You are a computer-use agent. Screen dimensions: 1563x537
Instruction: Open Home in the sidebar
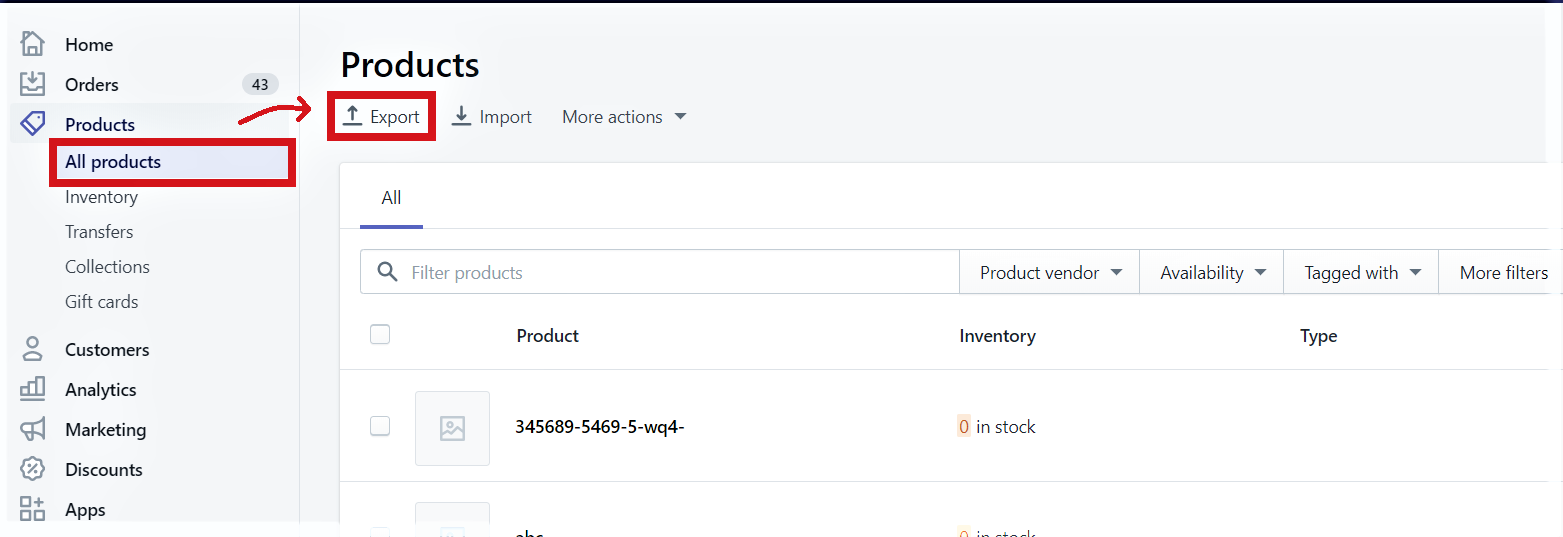(89, 44)
